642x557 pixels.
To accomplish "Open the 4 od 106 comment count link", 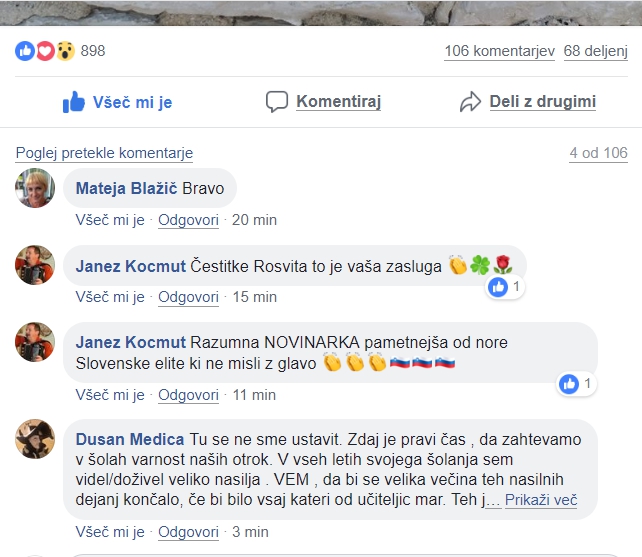I will [598, 153].
